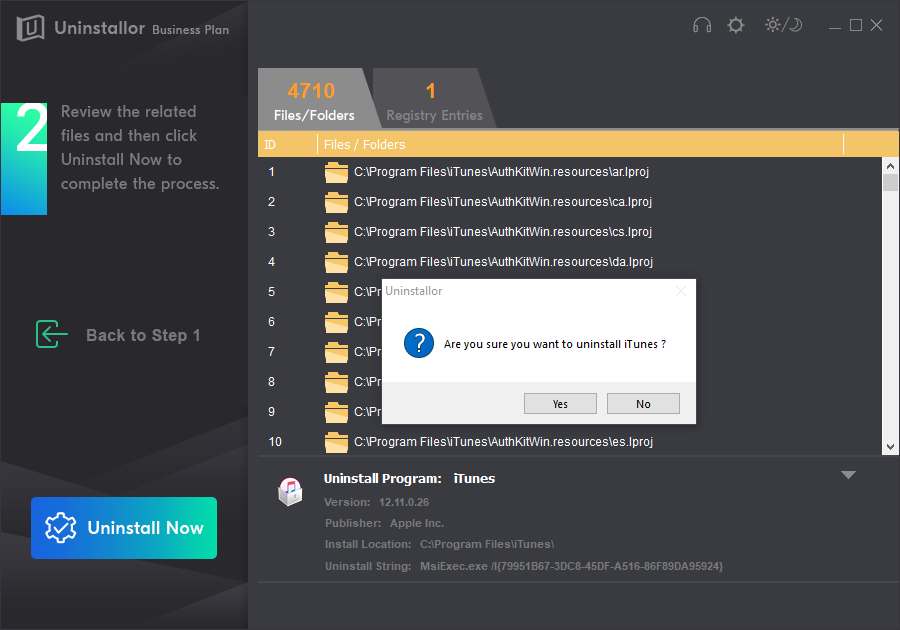Select folder icon in row 9
The height and width of the screenshot is (630, 900).
point(336,412)
